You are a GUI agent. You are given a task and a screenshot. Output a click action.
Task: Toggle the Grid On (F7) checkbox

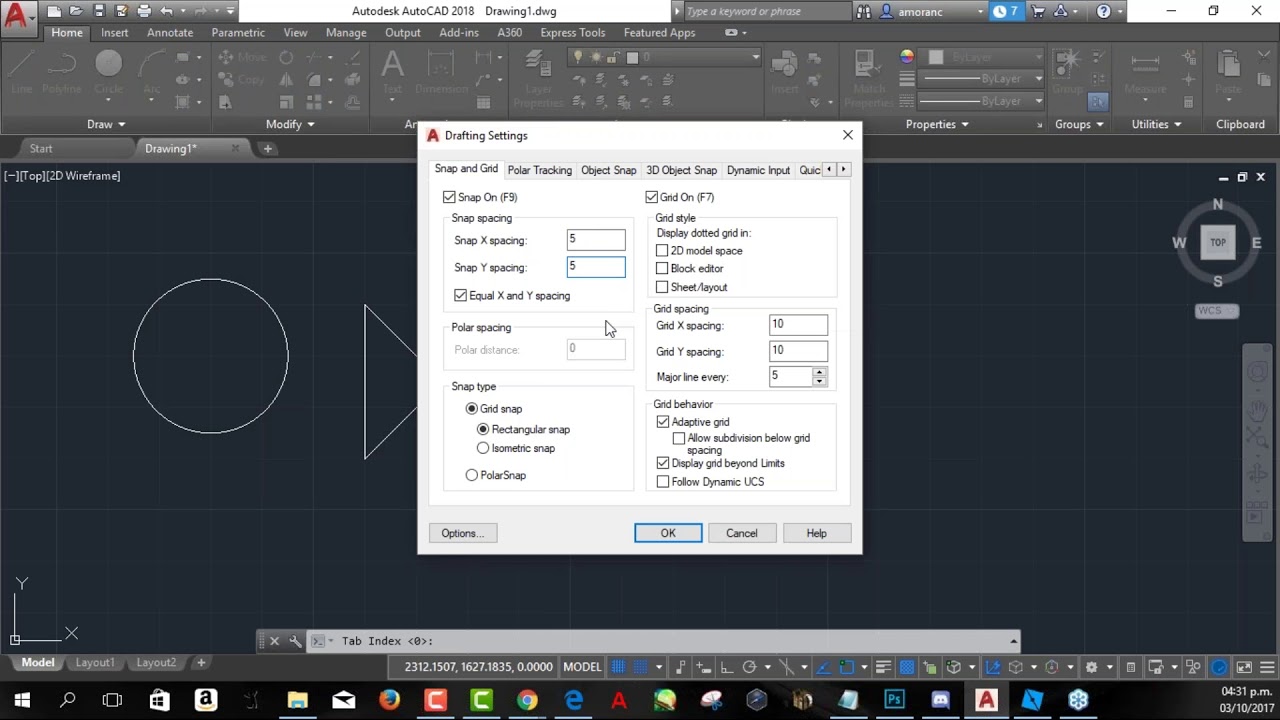pos(652,197)
